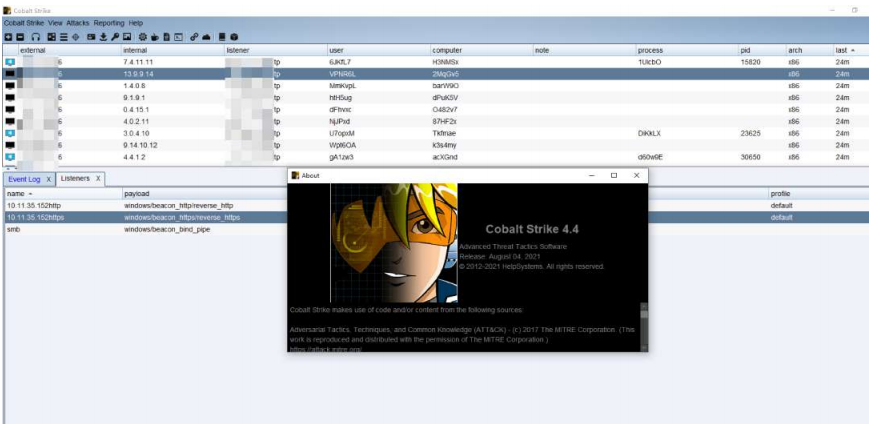Open the Cobalt Strike menu
872x426 pixels.
pyautogui.click(x=24, y=23)
